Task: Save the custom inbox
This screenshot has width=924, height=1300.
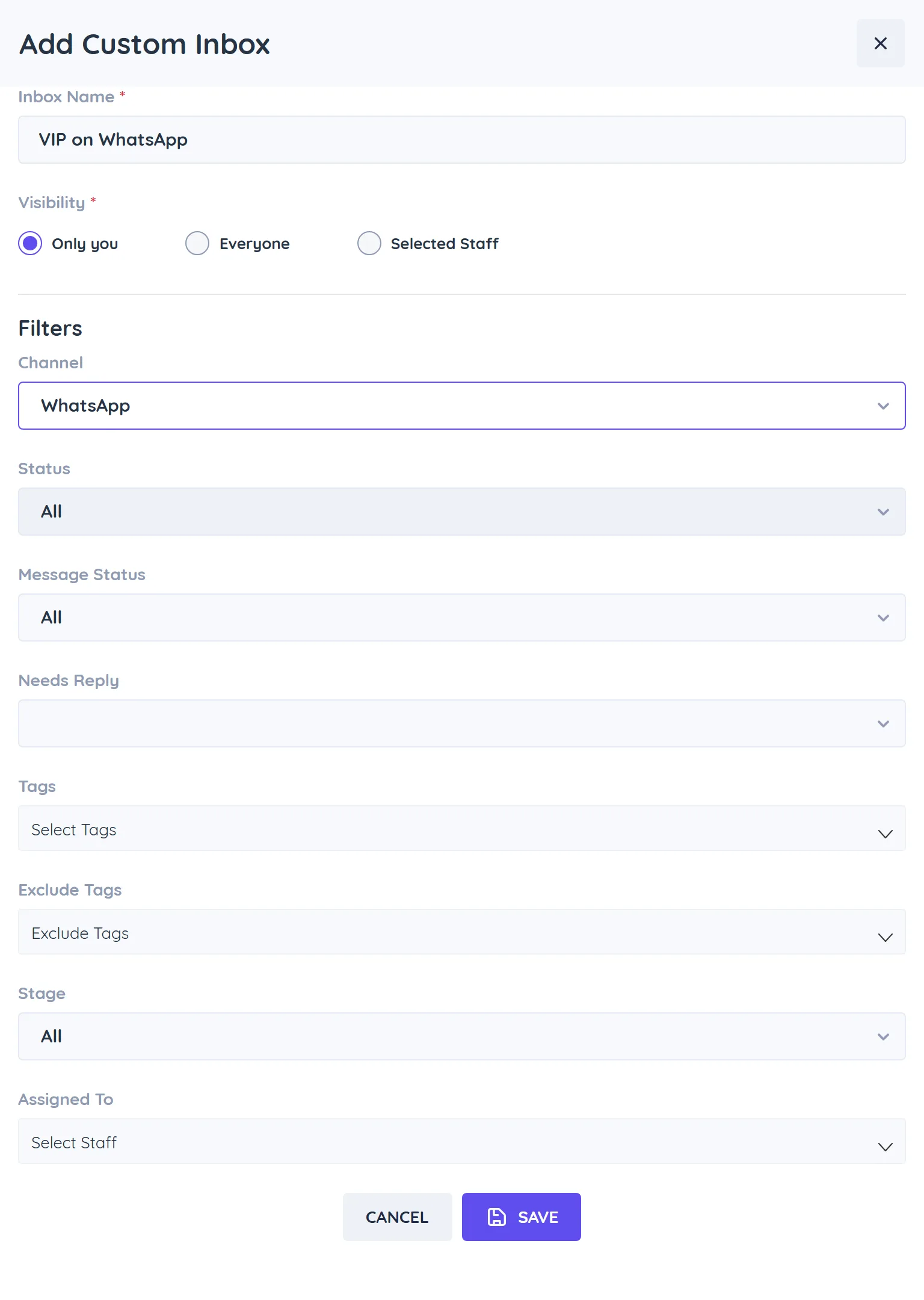Action: tap(522, 1217)
